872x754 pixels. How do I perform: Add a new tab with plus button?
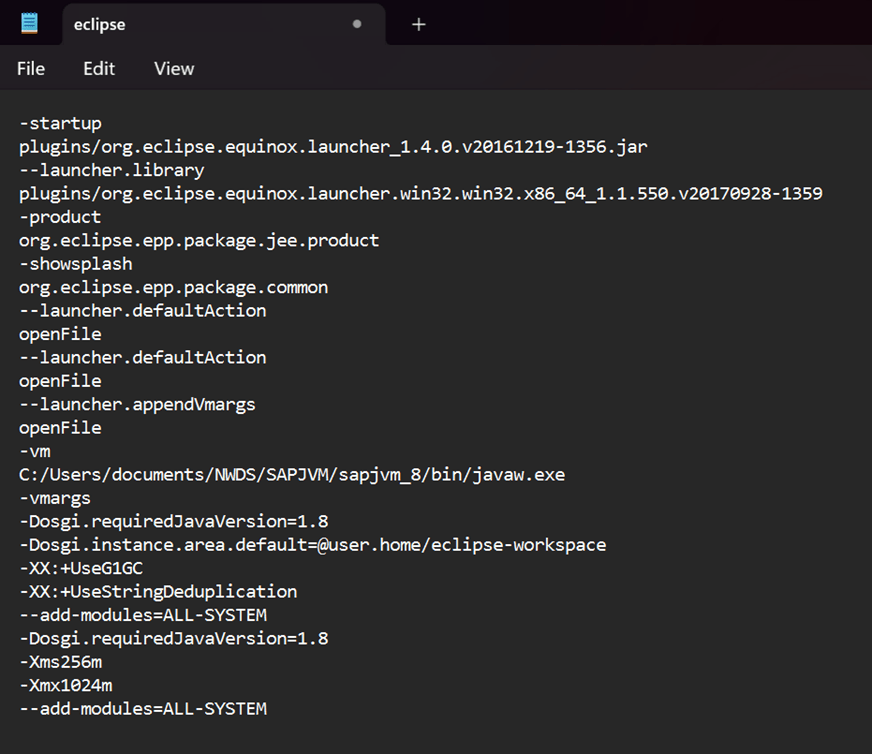click(418, 24)
